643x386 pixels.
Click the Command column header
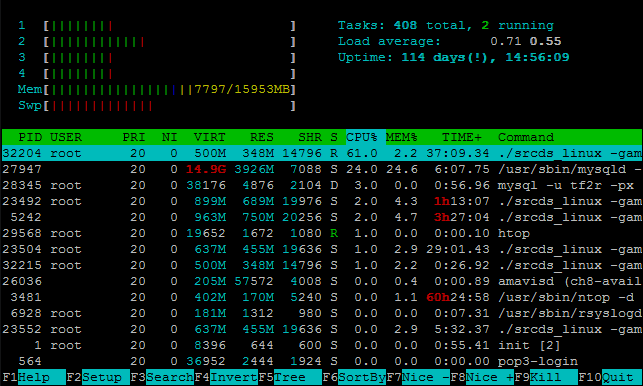click(526, 137)
